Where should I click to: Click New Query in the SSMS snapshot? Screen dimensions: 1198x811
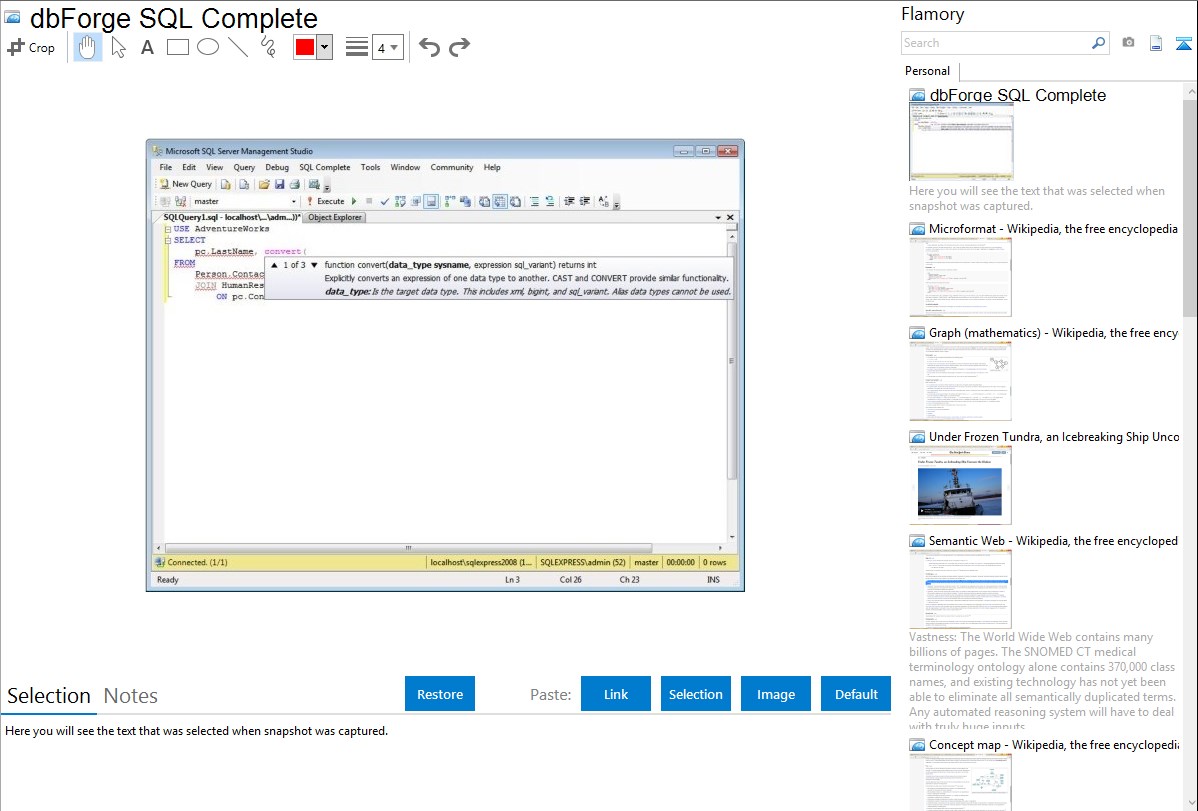[x=186, y=184]
